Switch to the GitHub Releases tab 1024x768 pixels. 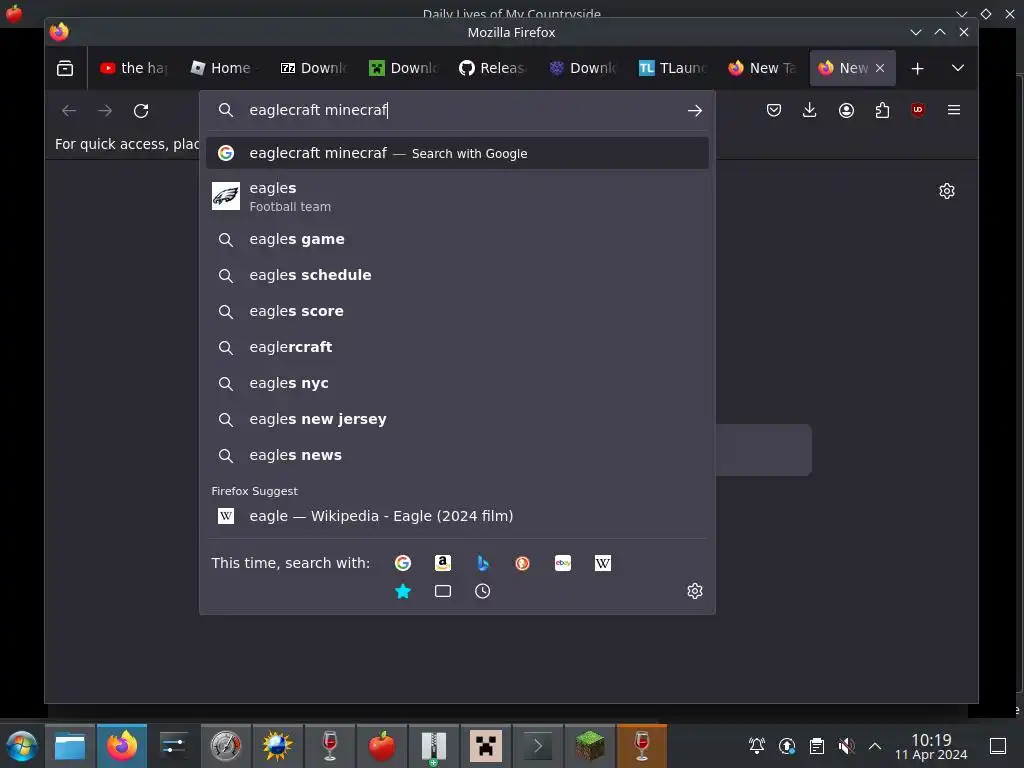coord(492,68)
